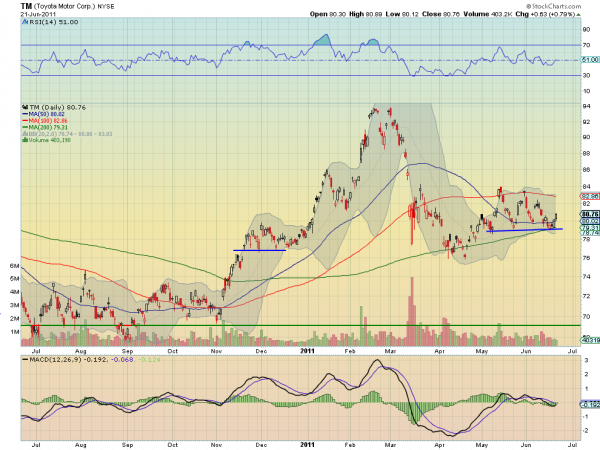This screenshot has width=600, height=450.
Task: Click the 'MA(50) 80.02' legend entry
Action: [47, 114]
